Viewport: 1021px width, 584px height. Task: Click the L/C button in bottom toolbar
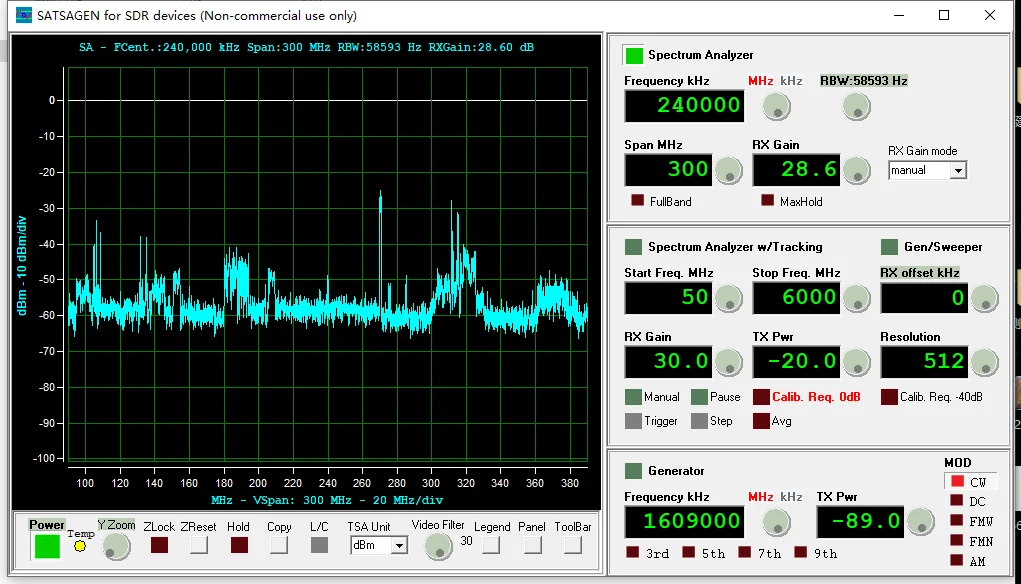tap(317, 546)
